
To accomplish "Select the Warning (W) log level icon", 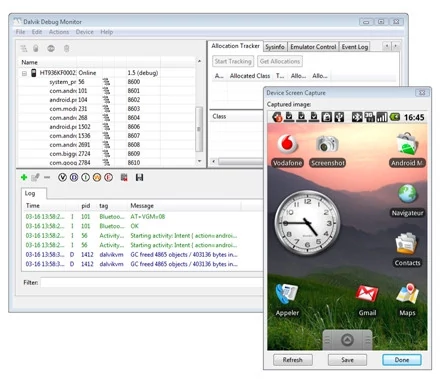I will pyautogui.click(x=97, y=177).
